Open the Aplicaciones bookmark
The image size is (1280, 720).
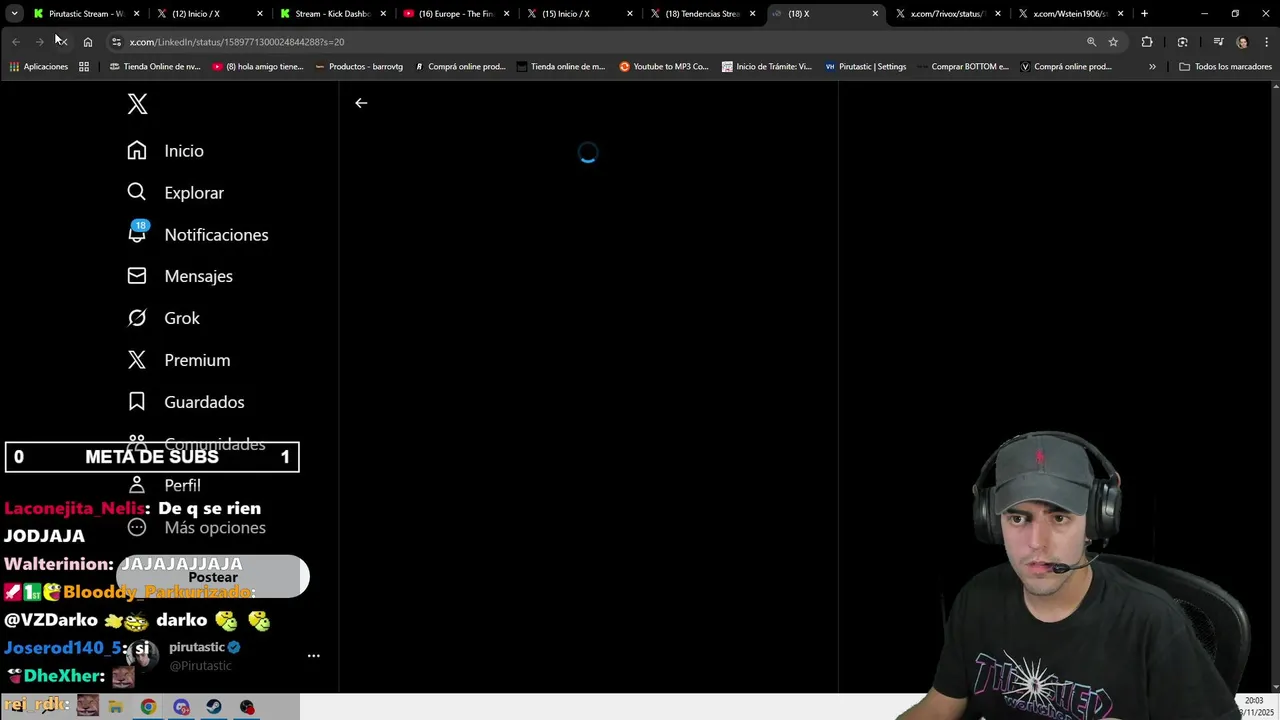pos(39,67)
